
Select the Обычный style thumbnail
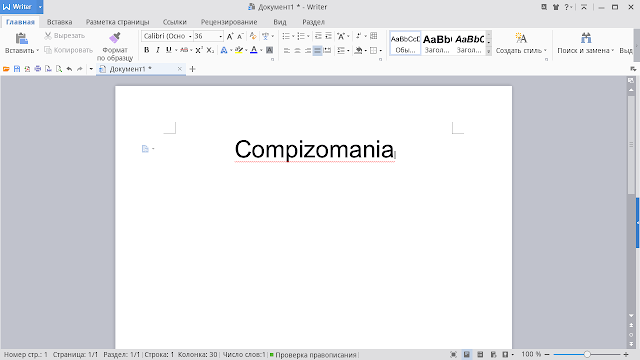[405, 43]
